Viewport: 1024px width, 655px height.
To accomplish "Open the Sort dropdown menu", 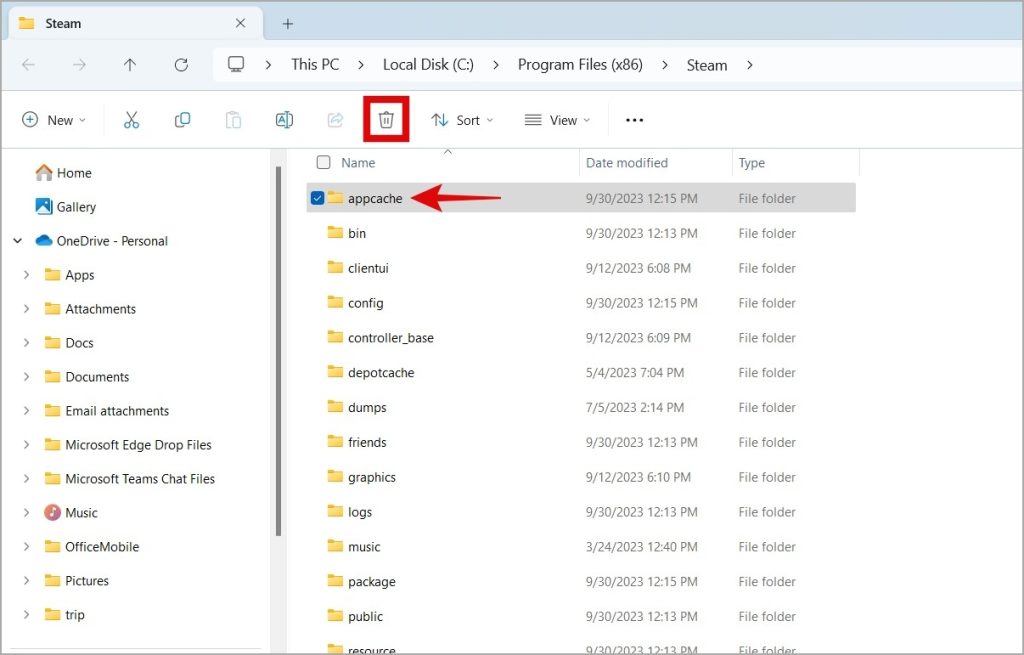I will 462,120.
